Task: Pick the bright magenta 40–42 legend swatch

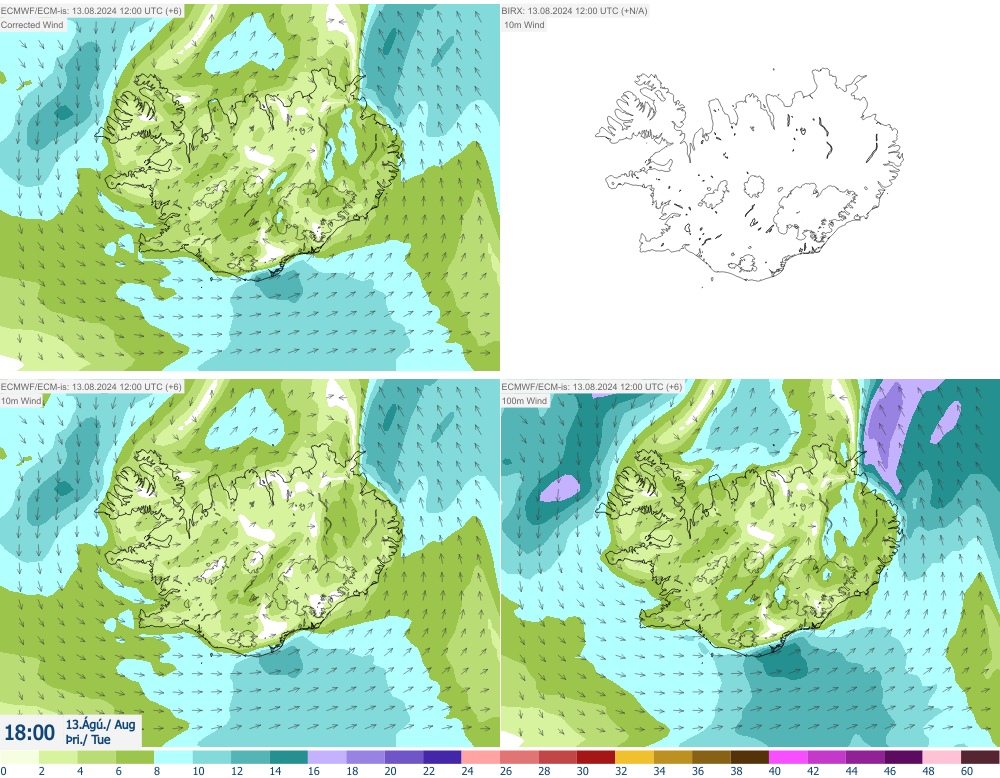Action: click(x=788, y=757)
